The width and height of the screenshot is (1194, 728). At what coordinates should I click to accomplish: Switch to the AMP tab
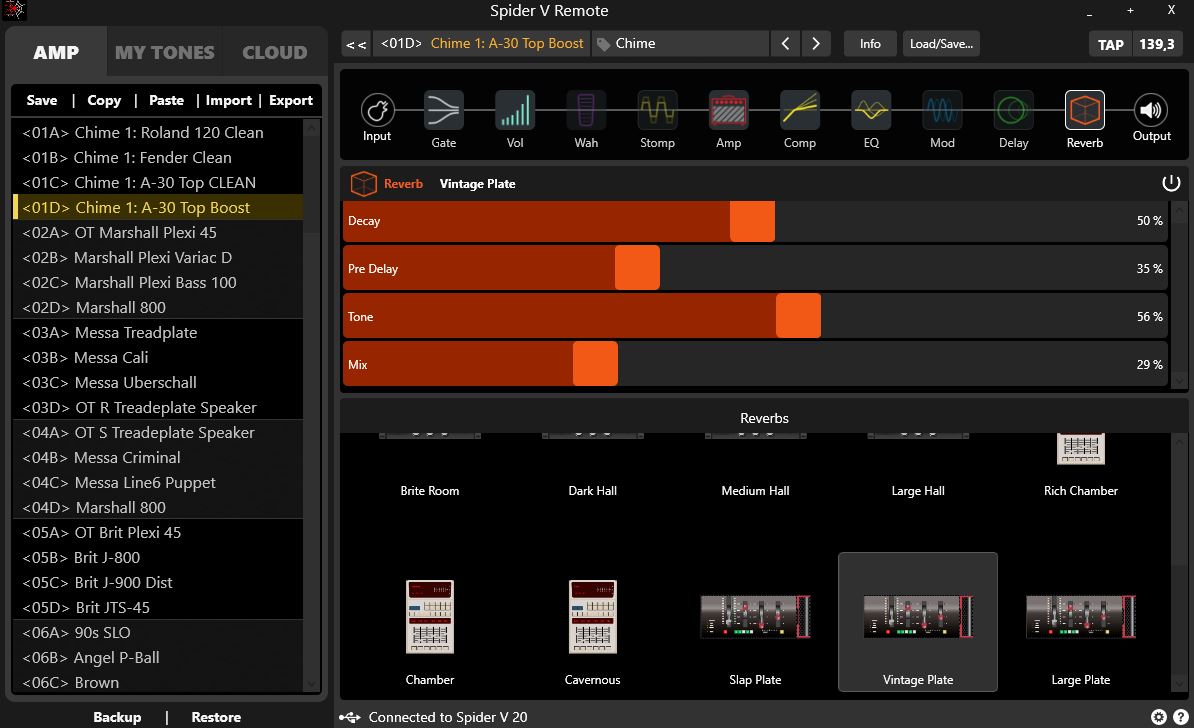point(56,52)
